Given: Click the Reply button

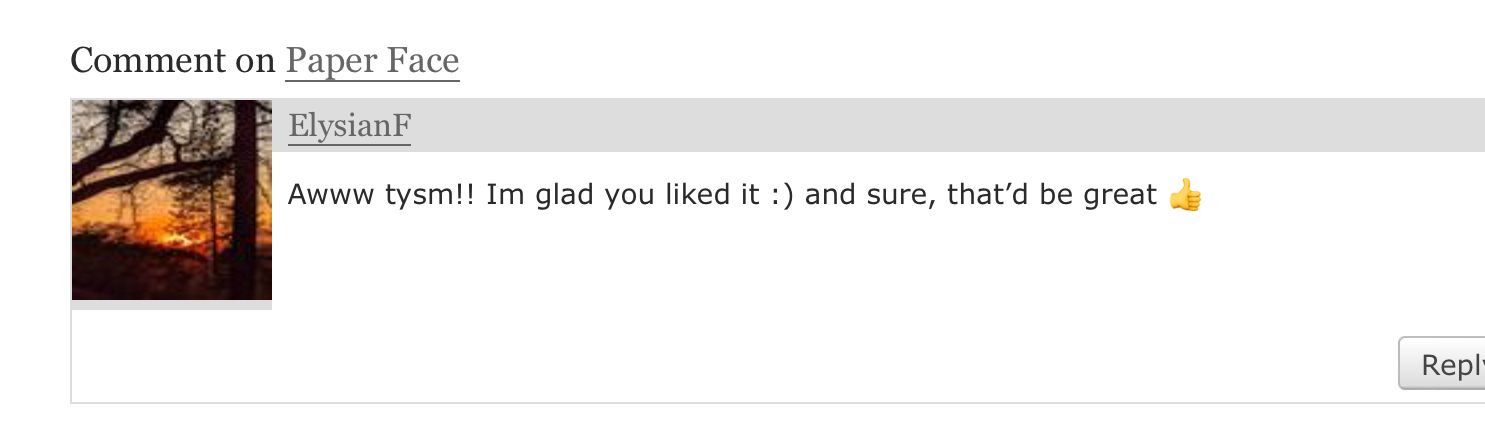Looking at the screenshot, I should click(x=1441, y=364).
